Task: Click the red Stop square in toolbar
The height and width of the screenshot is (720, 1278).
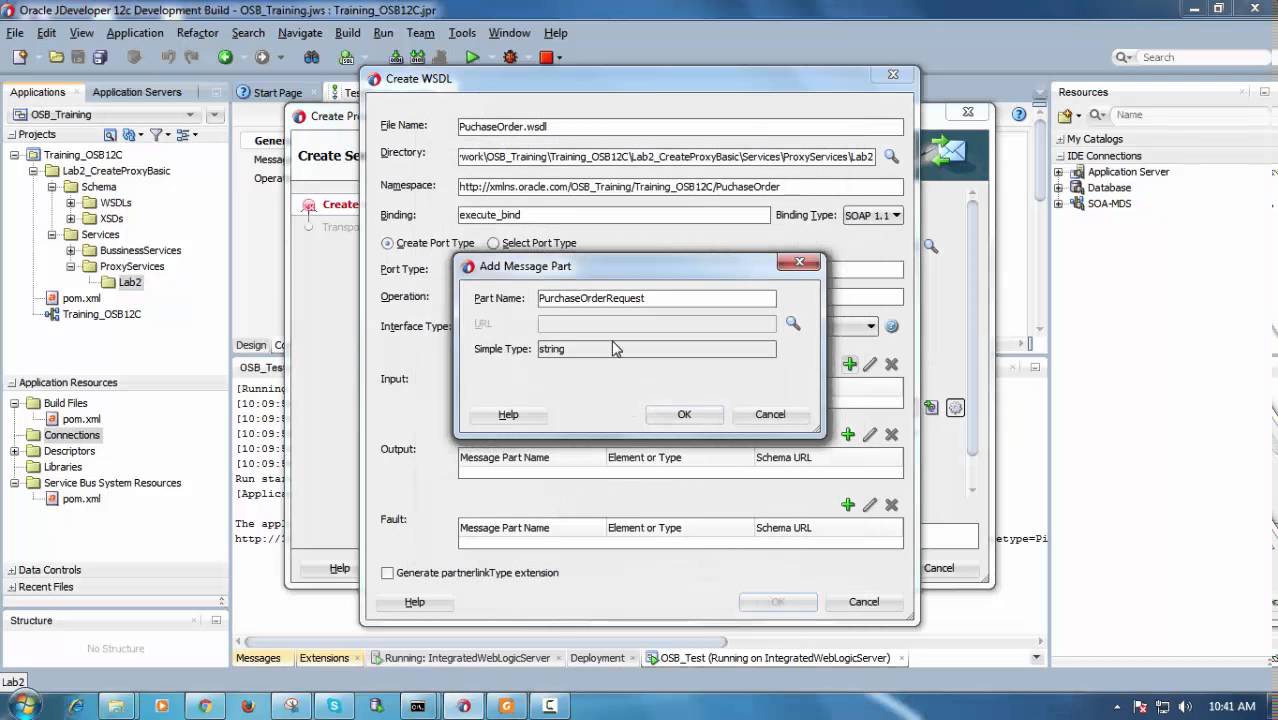Action: pyautogui.click(x=546, y=57)
